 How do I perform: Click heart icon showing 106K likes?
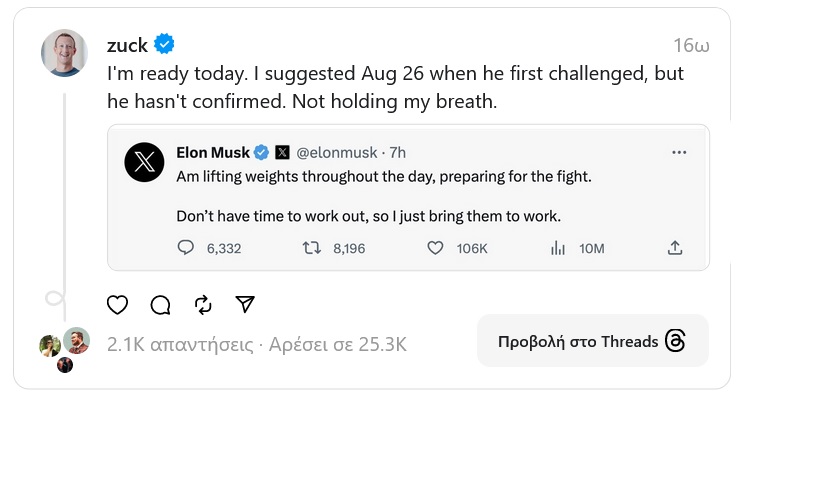click(x=435, y=248)
